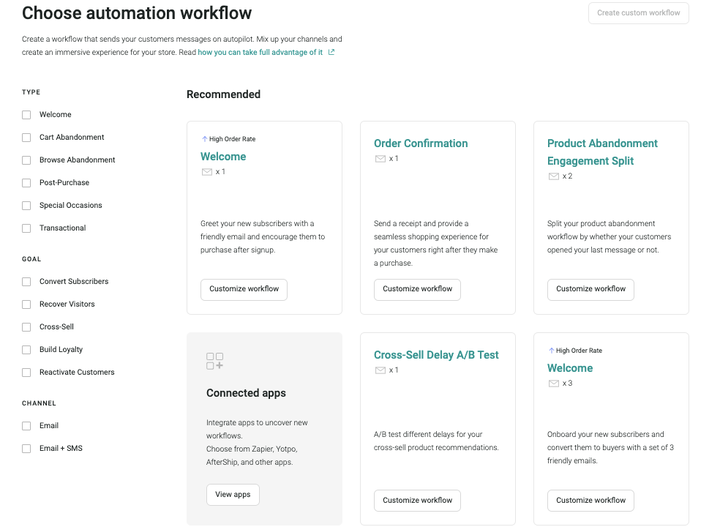Screen dimensions: 720x527
Task: Click envelope icon under Cross-Sell Delay A/B Test
Action: pos(380,370)
